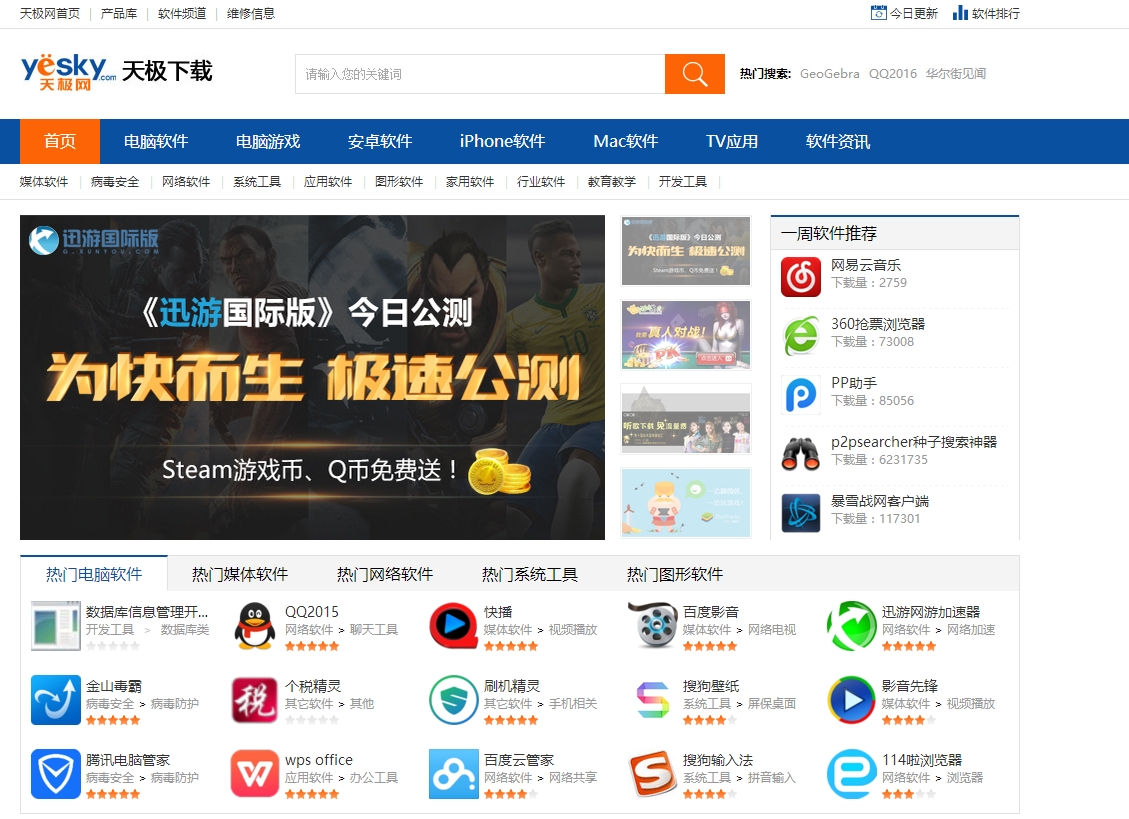Click the GeoGebra hot search link
1129x819 pixels.
[x=829, y=73]
